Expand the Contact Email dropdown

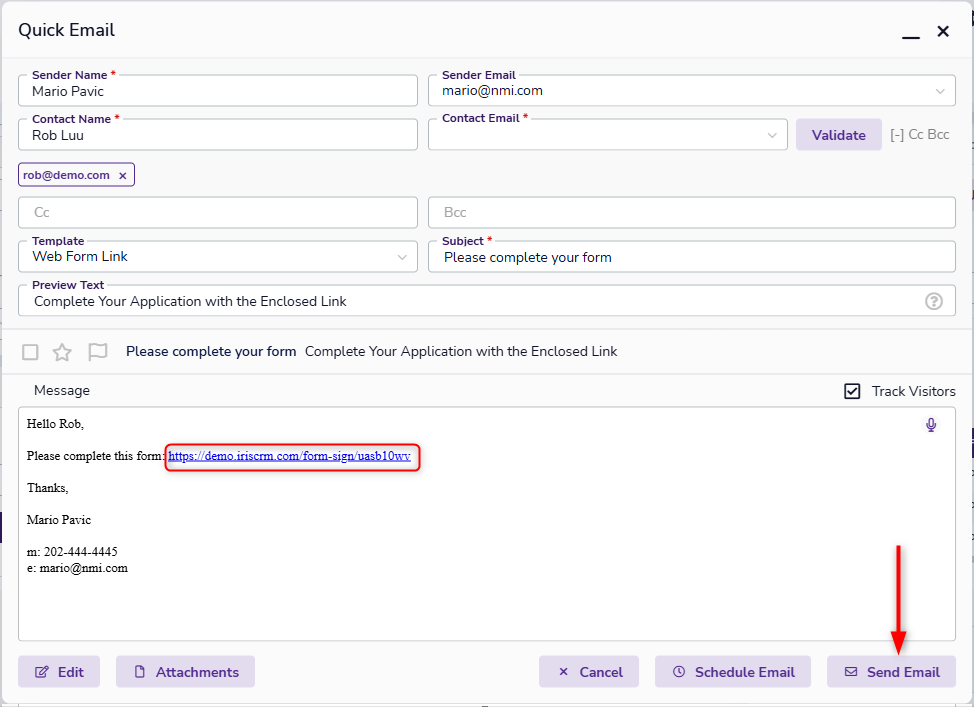pyautogui.click(x=772, y=135)
